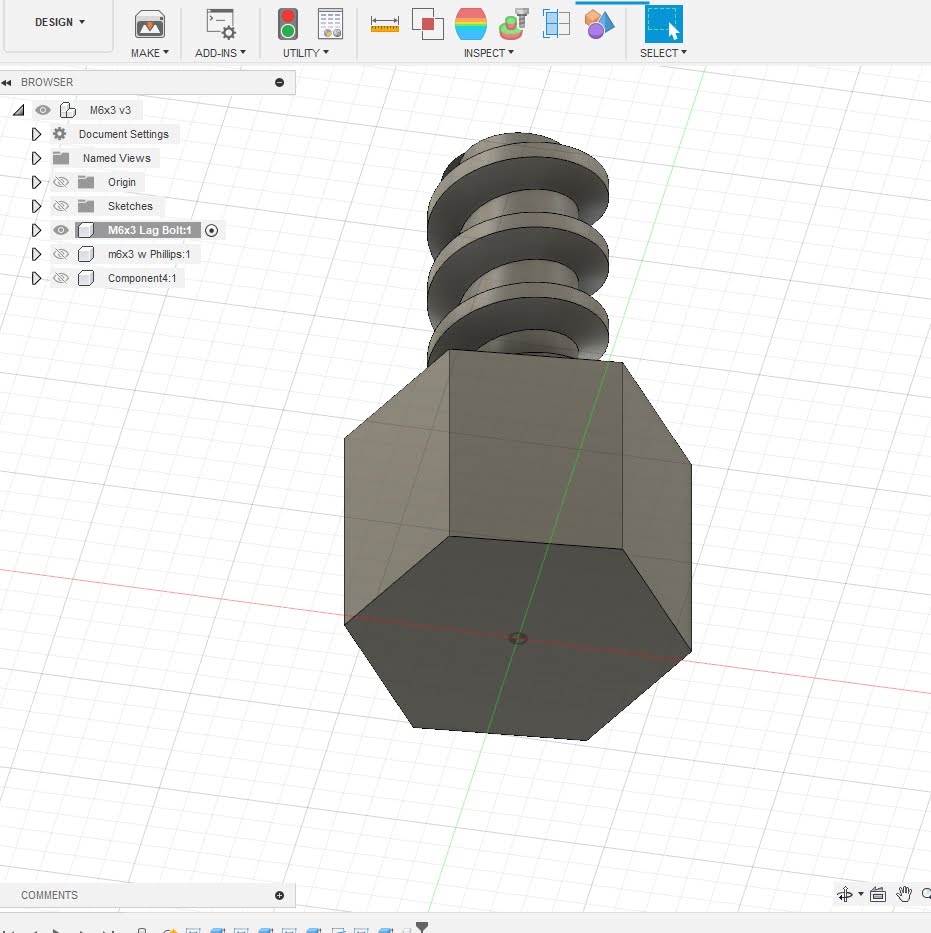Expand the m6x3 w Phillips:1 node
Screen dimensions: 931x933
(36, 254)
